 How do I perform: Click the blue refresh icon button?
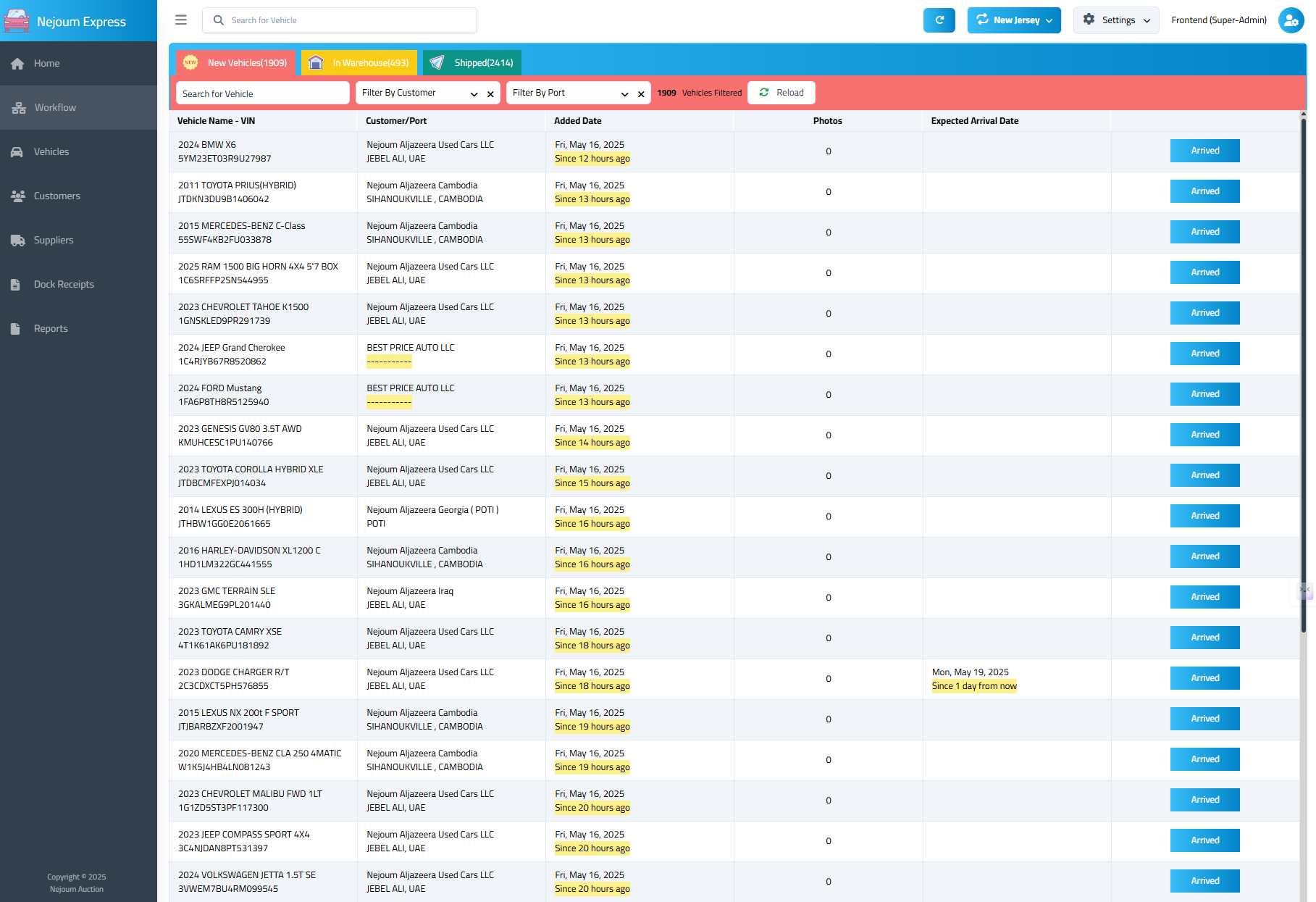(x=939, y=20)
